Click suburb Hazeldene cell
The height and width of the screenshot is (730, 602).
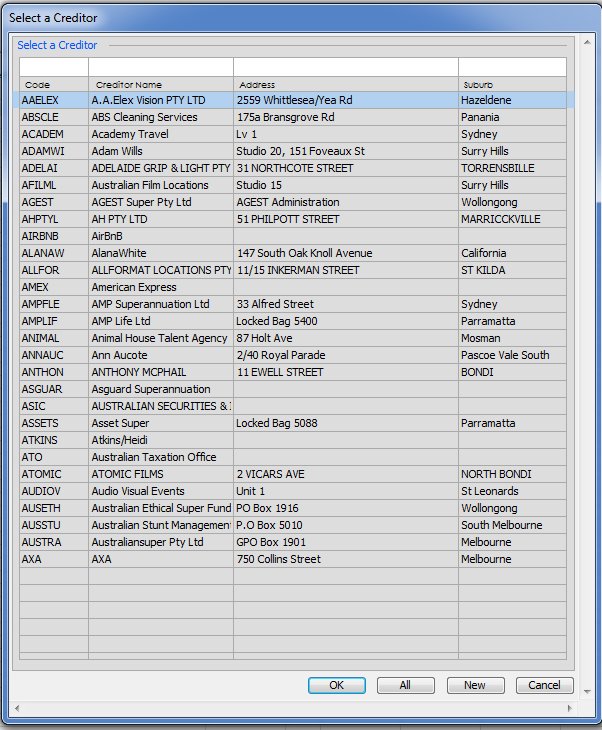pos(512,100)
